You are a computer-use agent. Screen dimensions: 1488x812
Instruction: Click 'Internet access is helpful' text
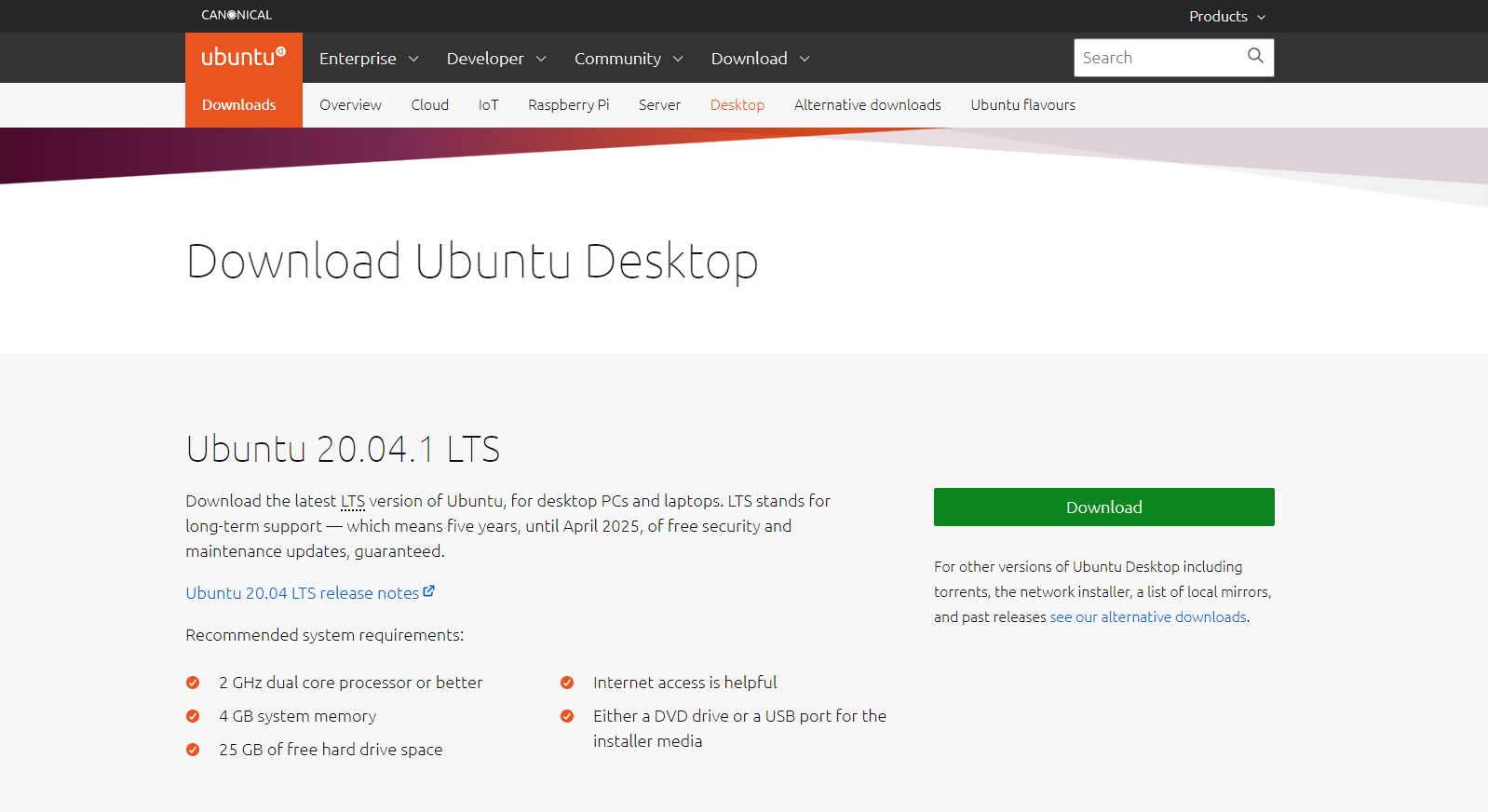pos(685,683)
